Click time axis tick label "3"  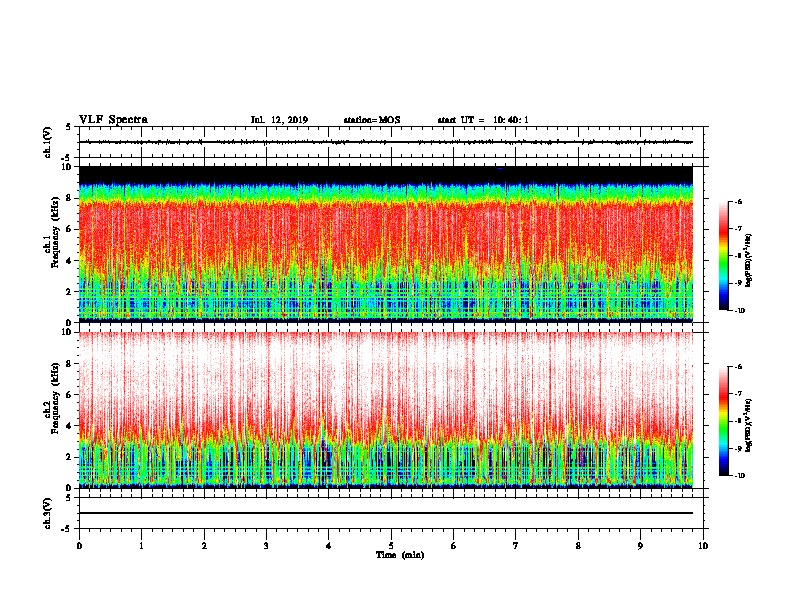pyautogui.click(x=266, y=546)
